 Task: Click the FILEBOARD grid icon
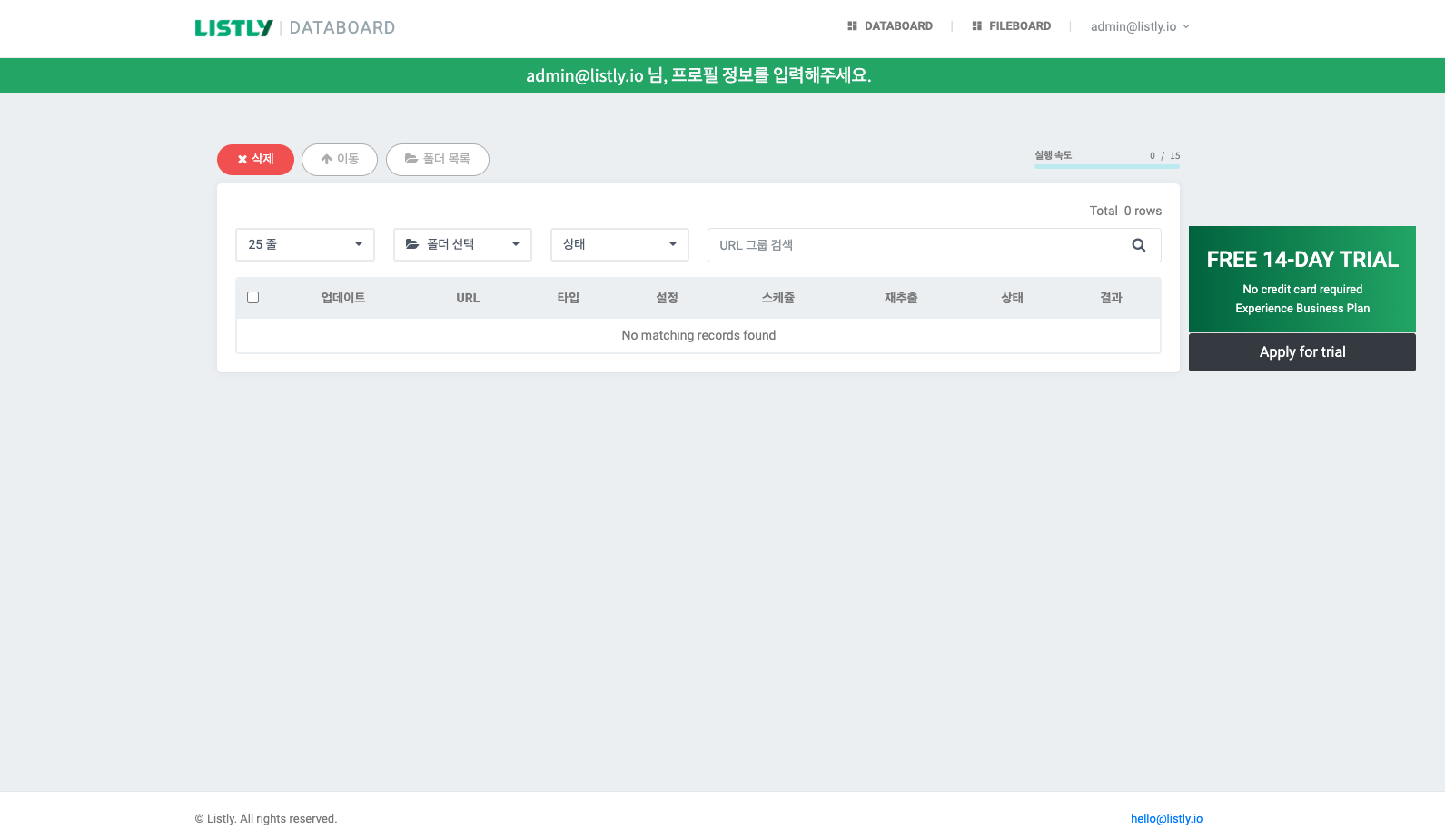[x=977, y=26]
